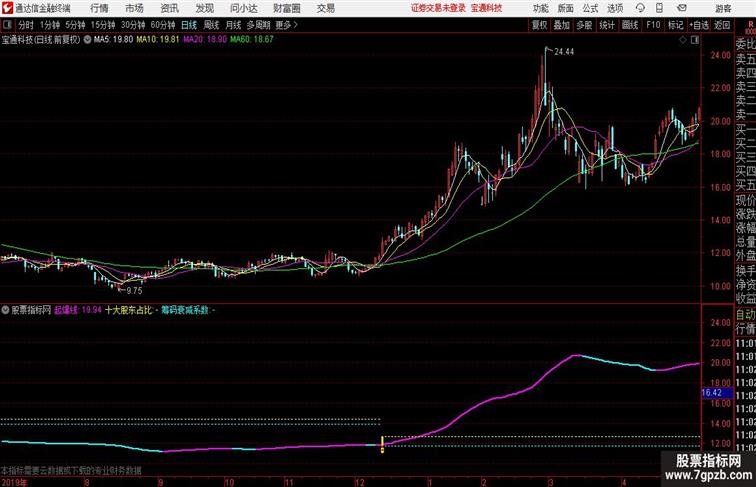
Task: Click the 2019年 date axis label
Action: point(14,482)
